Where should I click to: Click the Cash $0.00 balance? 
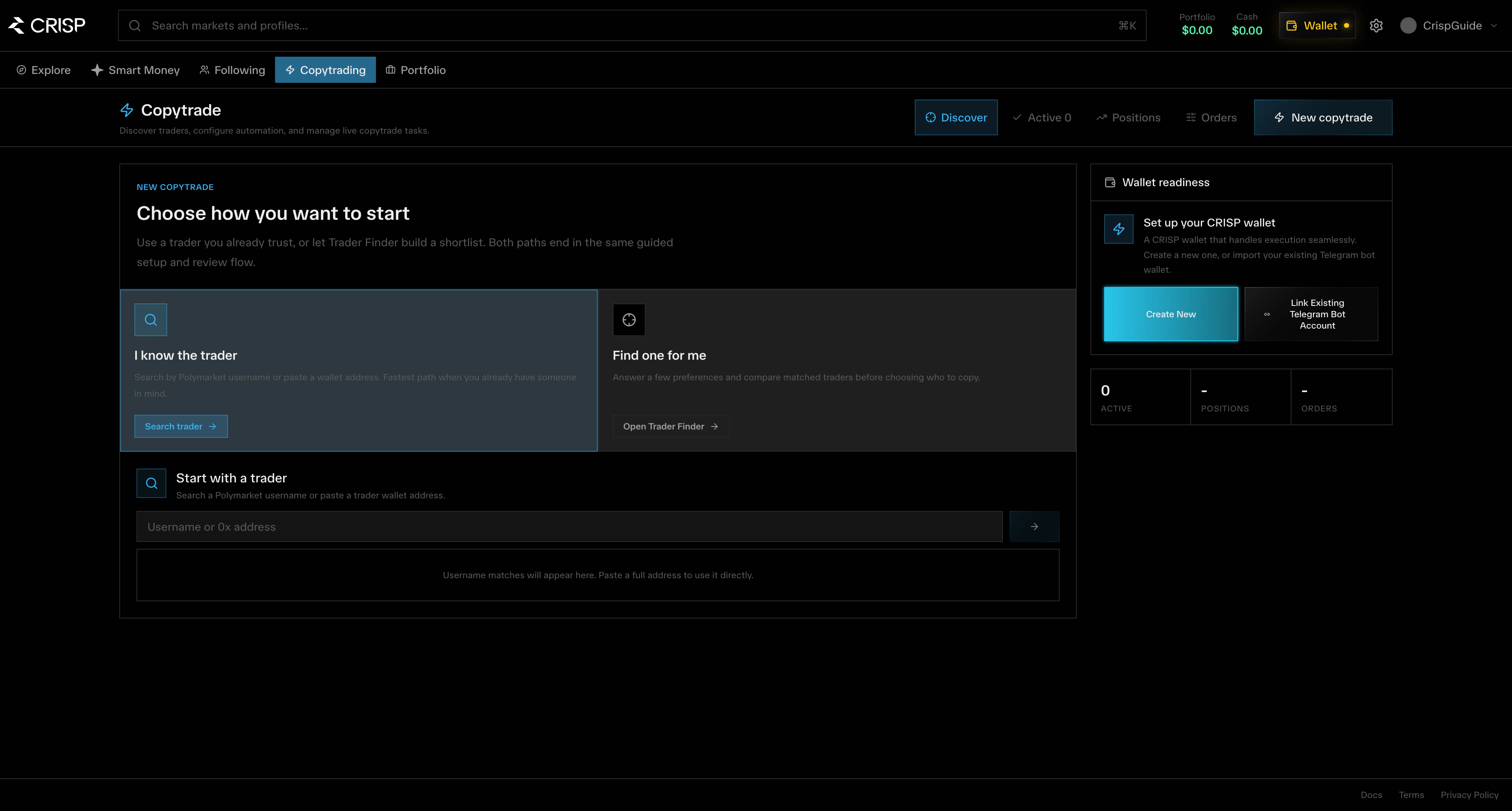point(1247,25)
